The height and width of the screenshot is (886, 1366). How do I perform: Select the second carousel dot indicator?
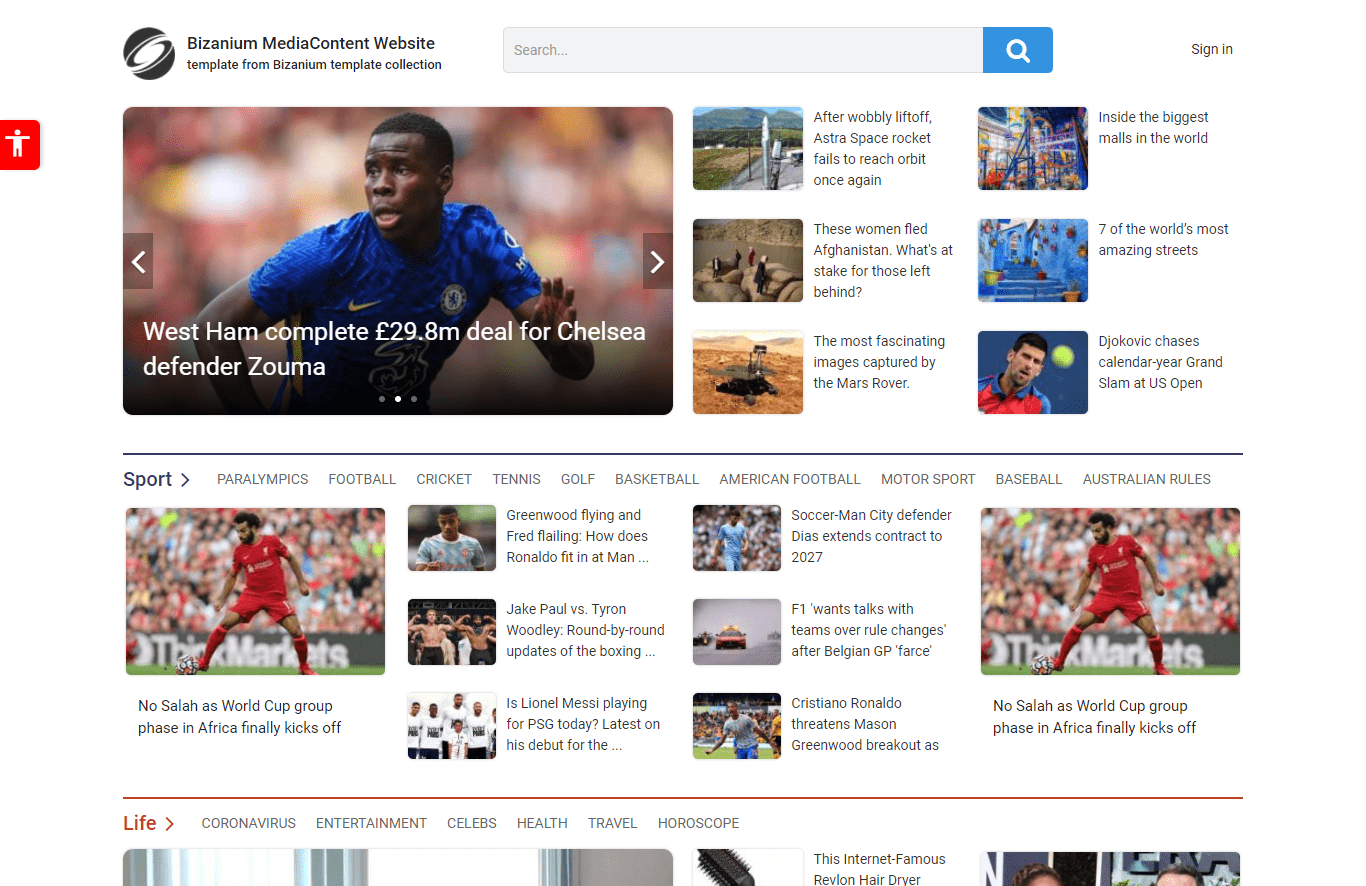(x=398, y=399)
